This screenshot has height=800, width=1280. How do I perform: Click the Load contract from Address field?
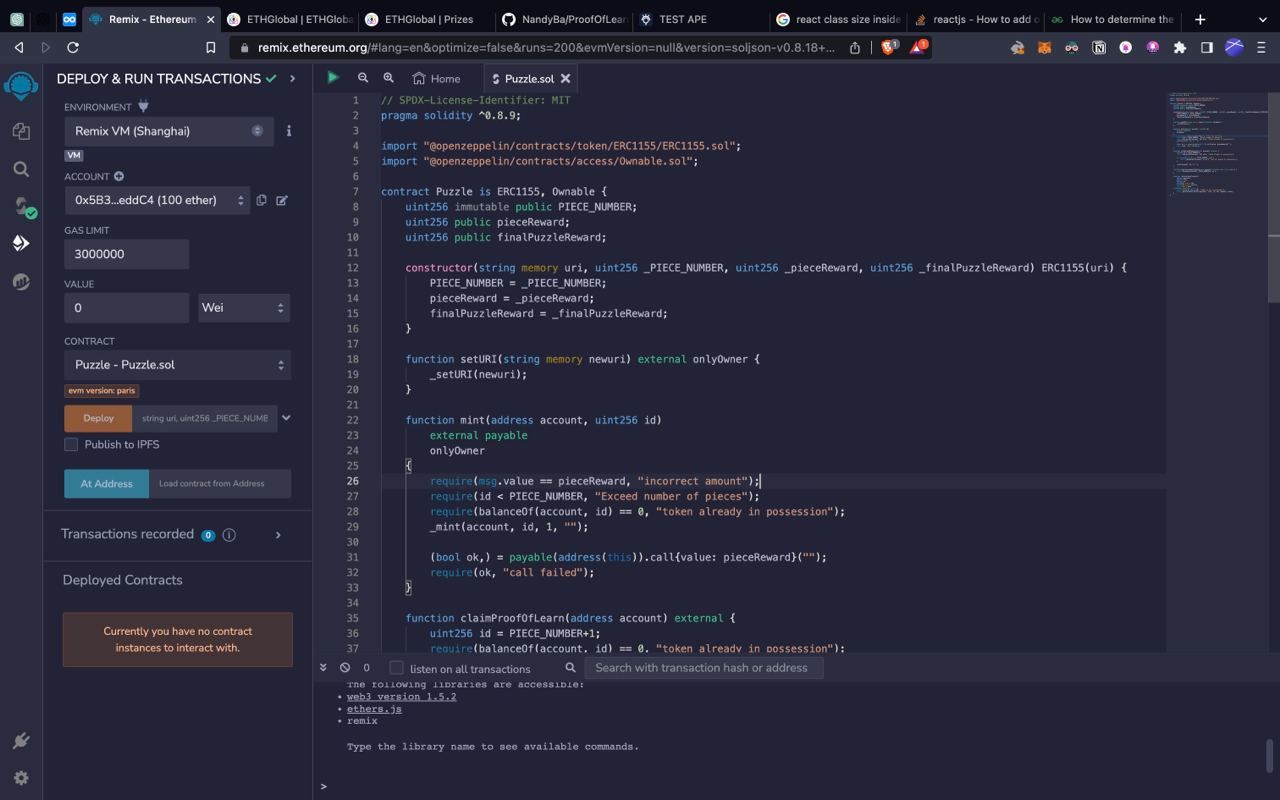click(x=220, y=484)
